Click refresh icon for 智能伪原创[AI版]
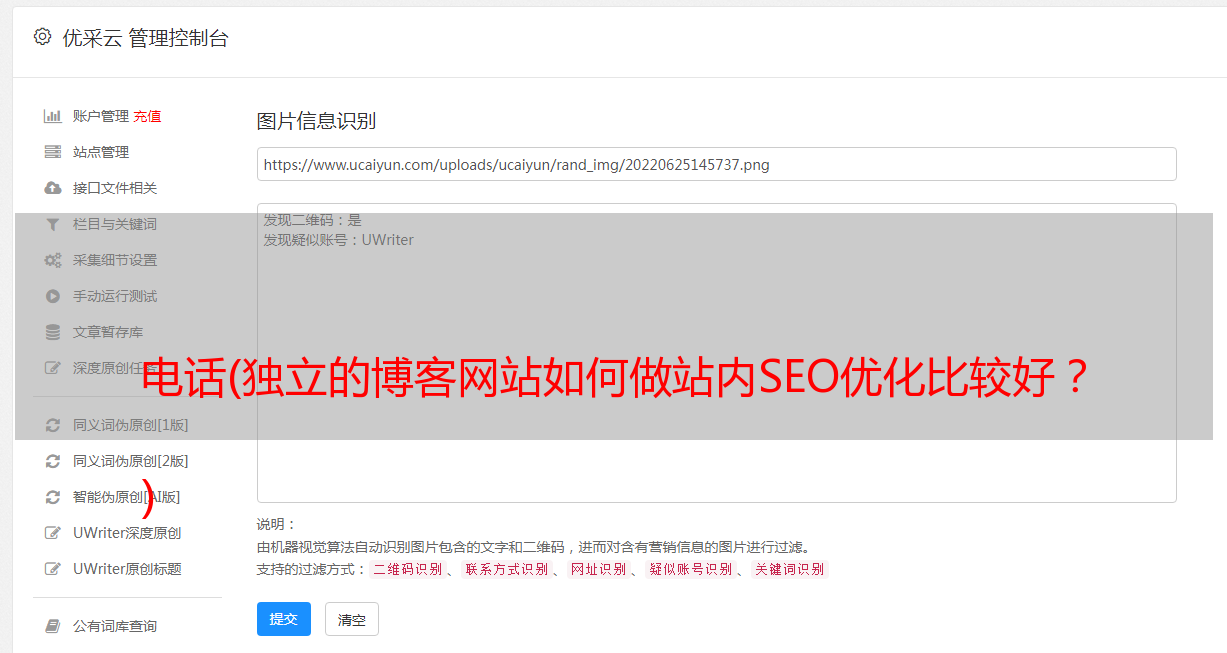 tap(53, 497)
